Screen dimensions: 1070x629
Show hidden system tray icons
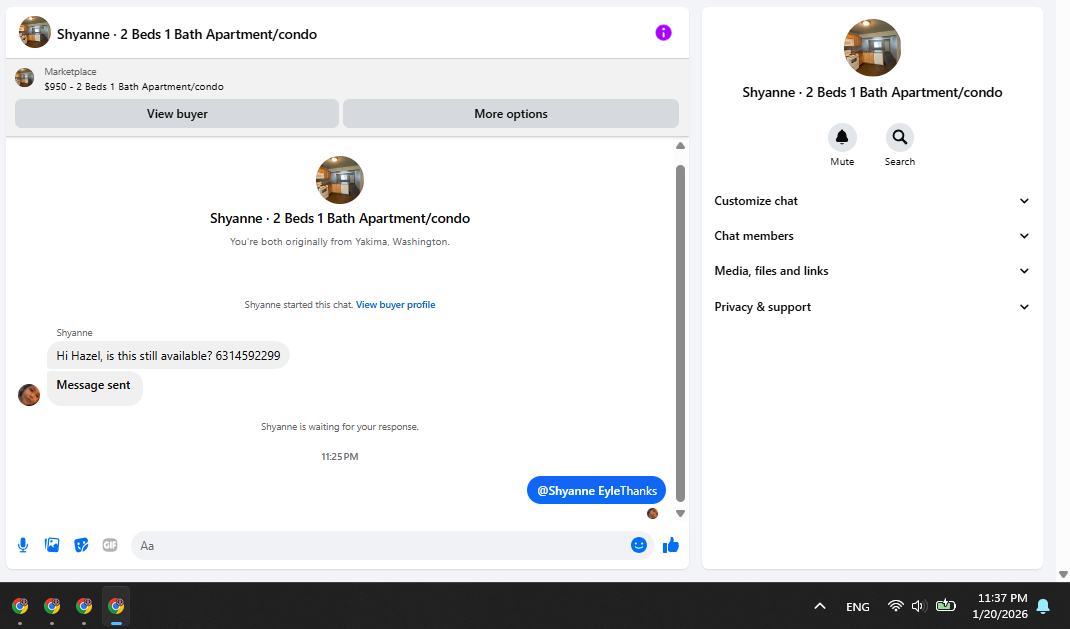pyautogui.click(x=820, y=606)
